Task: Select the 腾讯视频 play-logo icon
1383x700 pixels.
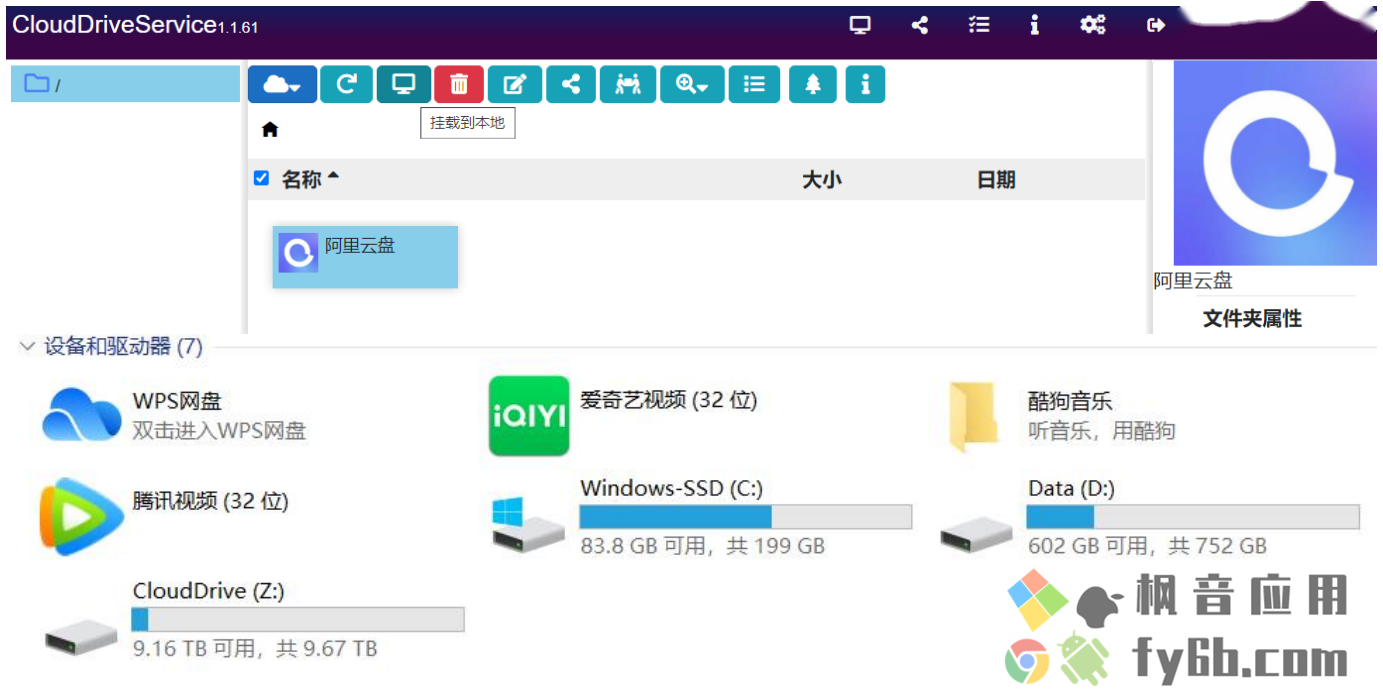Action: pyautogui.click(x=81, y=517)
